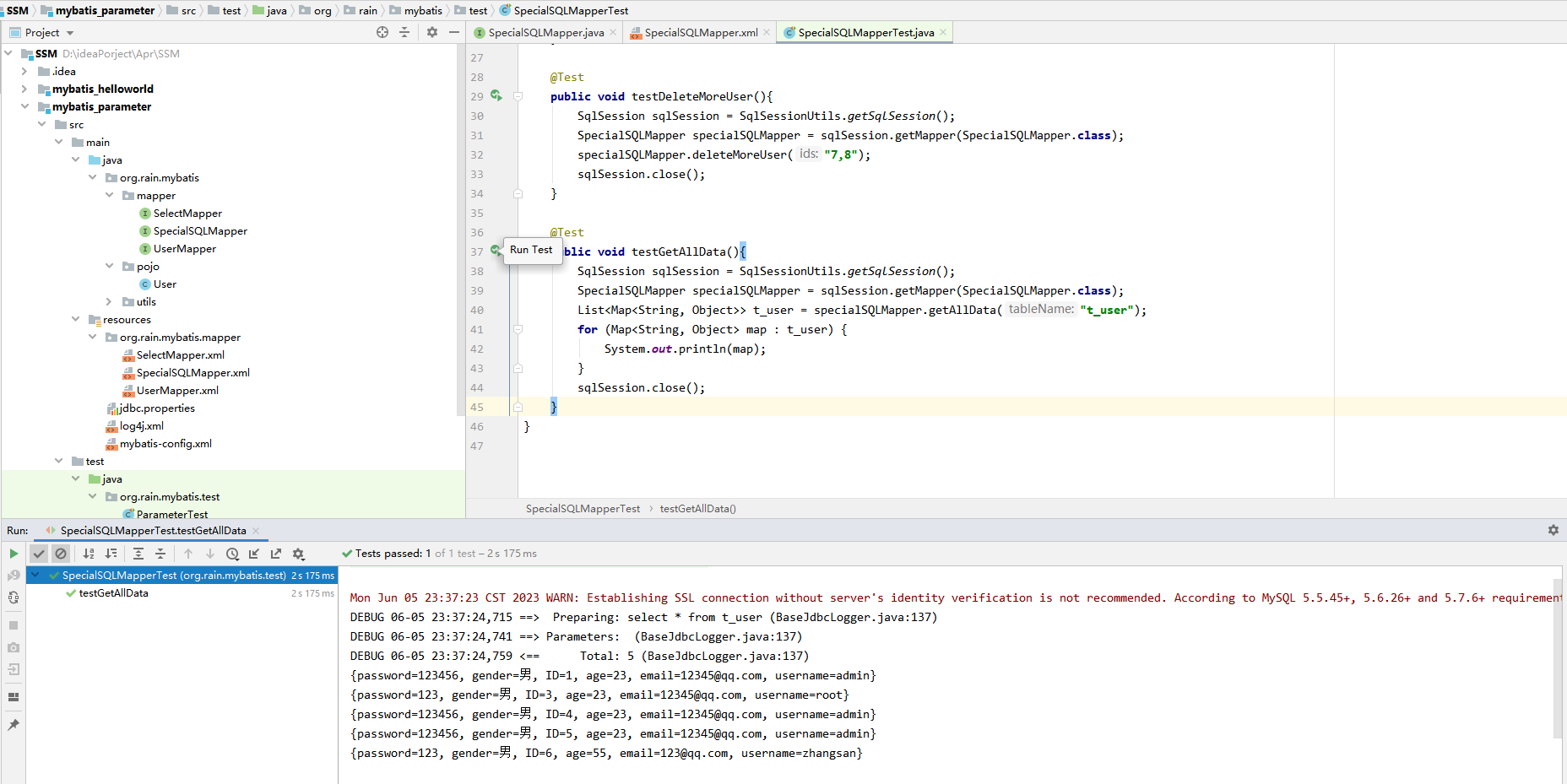
Task: Click the Exit icon in Run sidebar
Action: pos(14,669)
